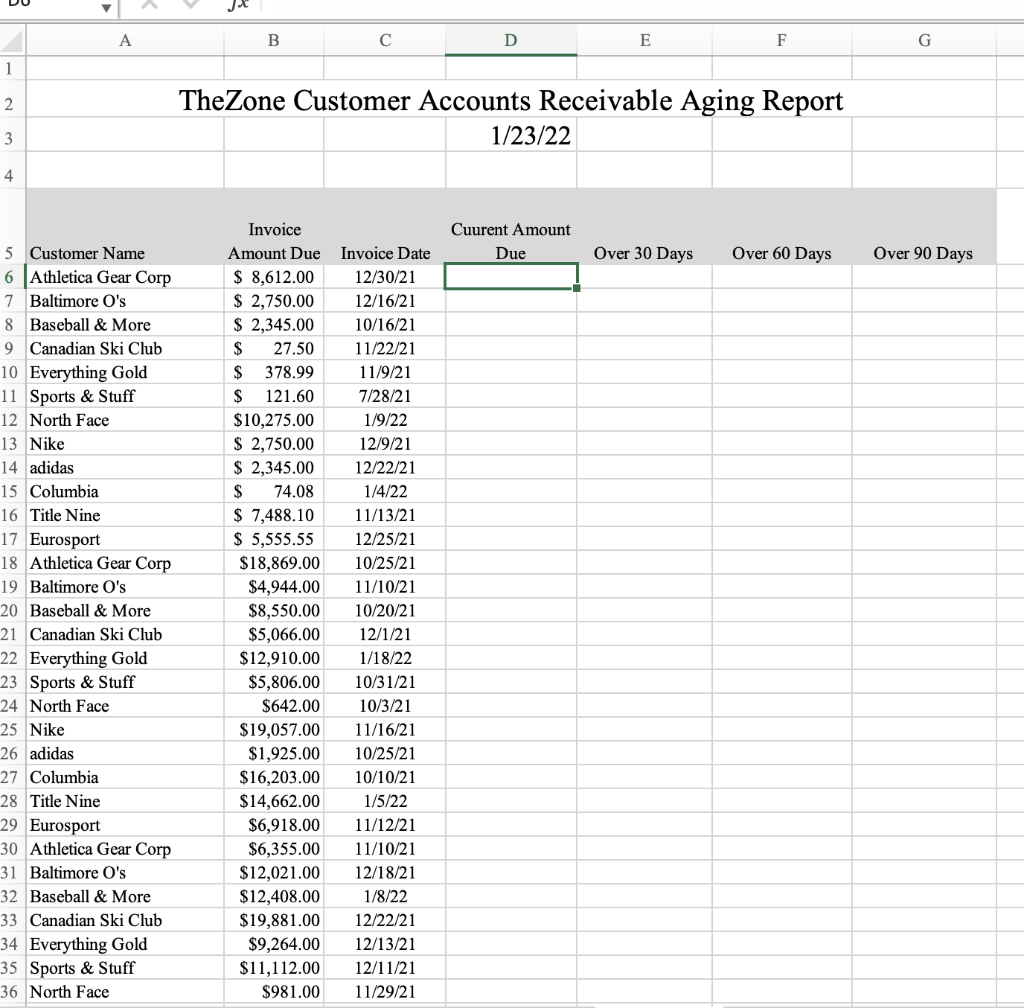This screenshot has height=1008, width=1024.
Task: Click the $10,275.00 North Face amount cell
Action: (273, 420)
